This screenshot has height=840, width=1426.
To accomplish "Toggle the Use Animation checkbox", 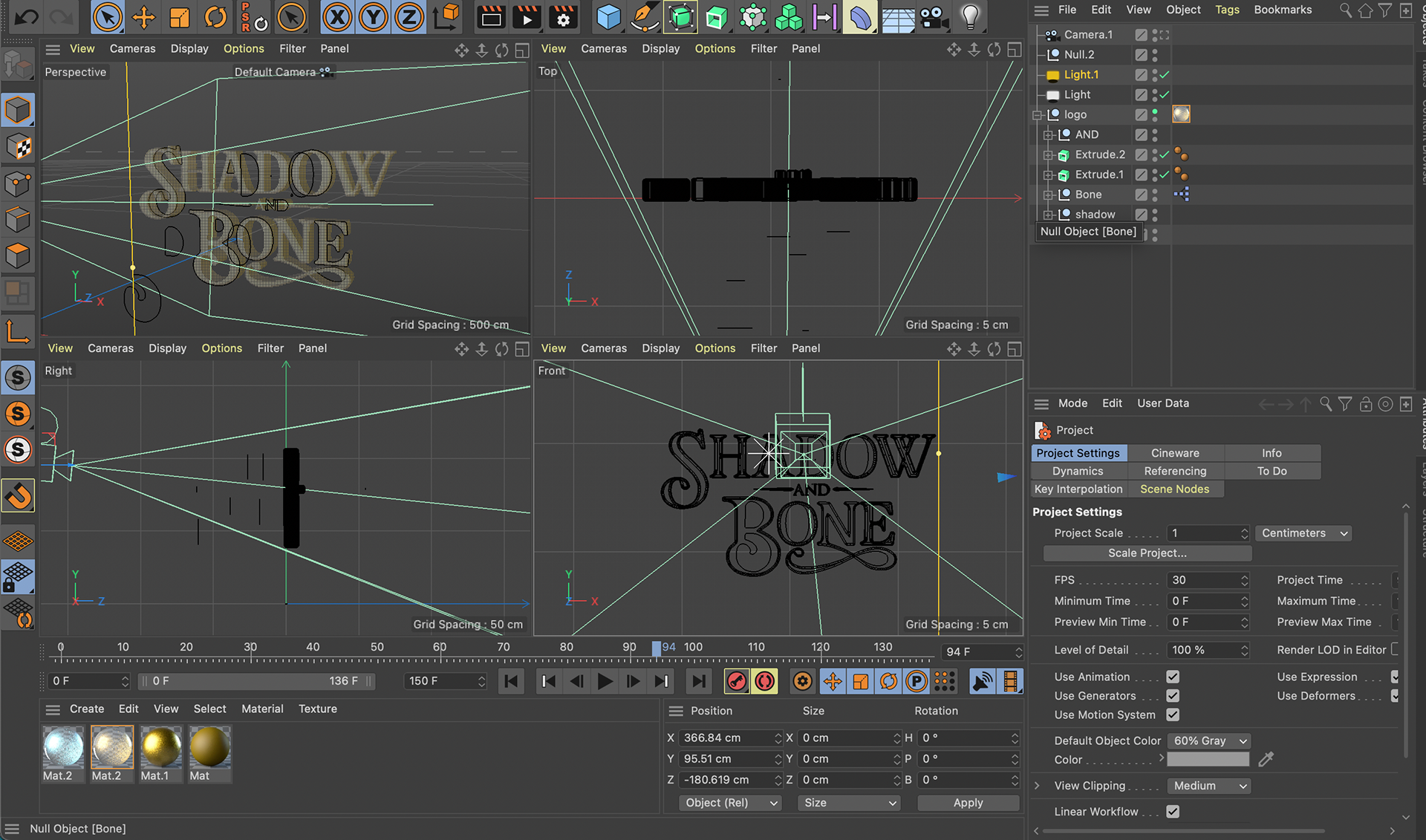I will (1173, 677).
